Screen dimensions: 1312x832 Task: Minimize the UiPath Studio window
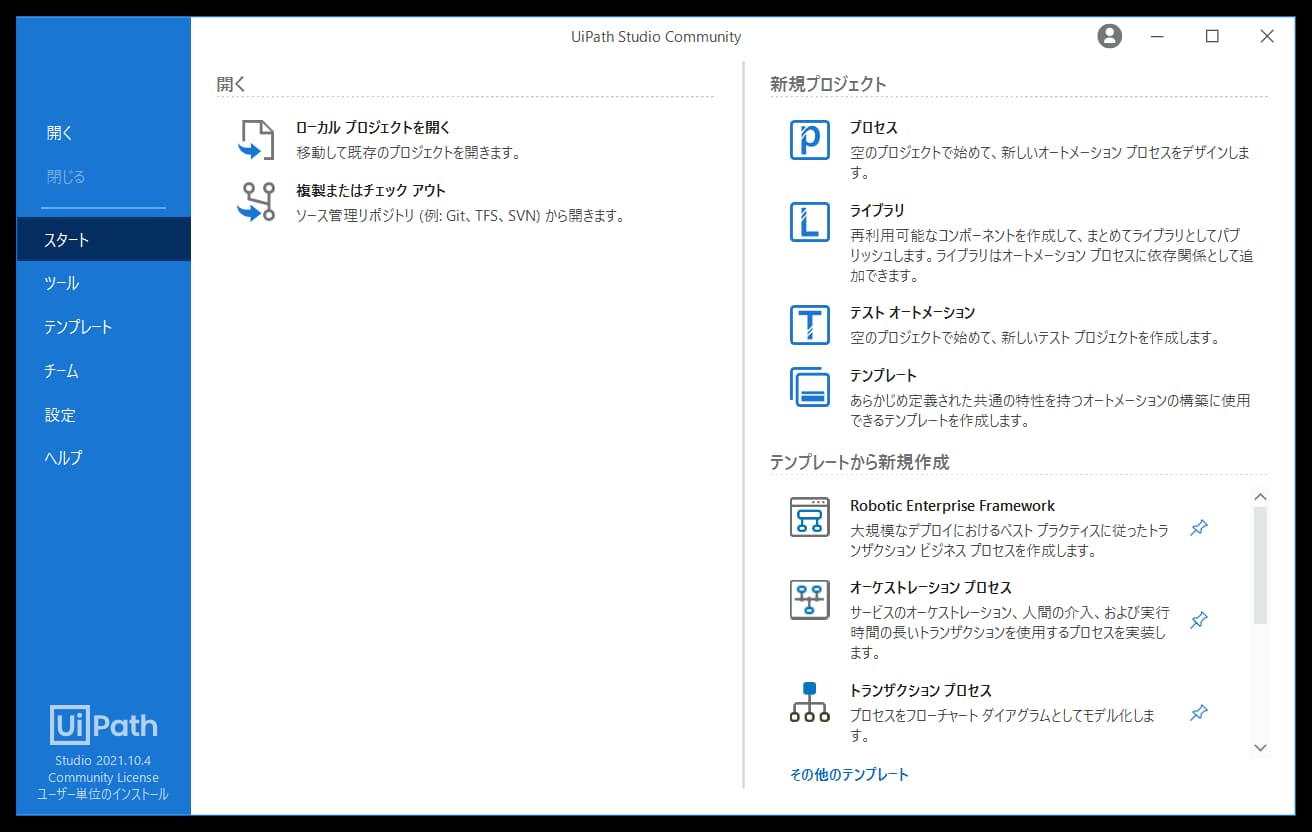(x=1158, y=36)
